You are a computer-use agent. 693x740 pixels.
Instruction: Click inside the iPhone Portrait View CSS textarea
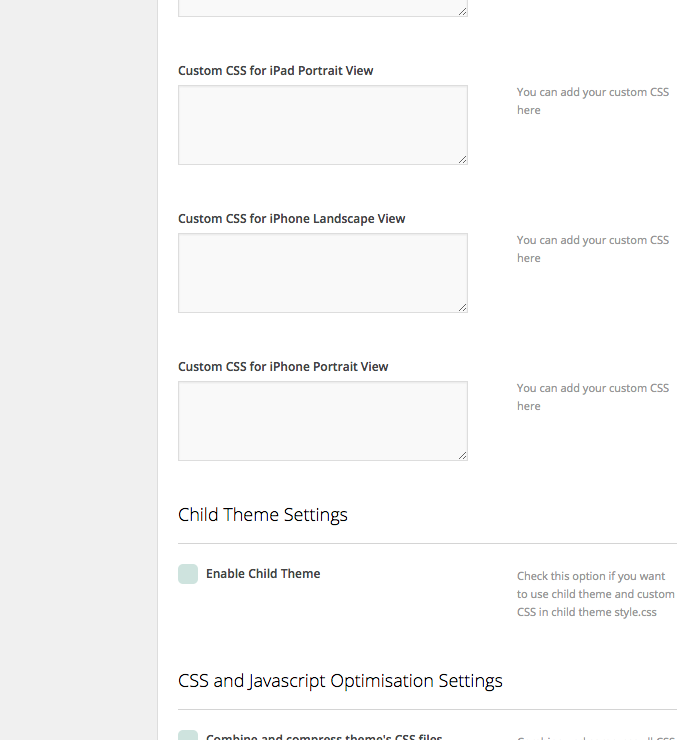click(x=323, y=421)
